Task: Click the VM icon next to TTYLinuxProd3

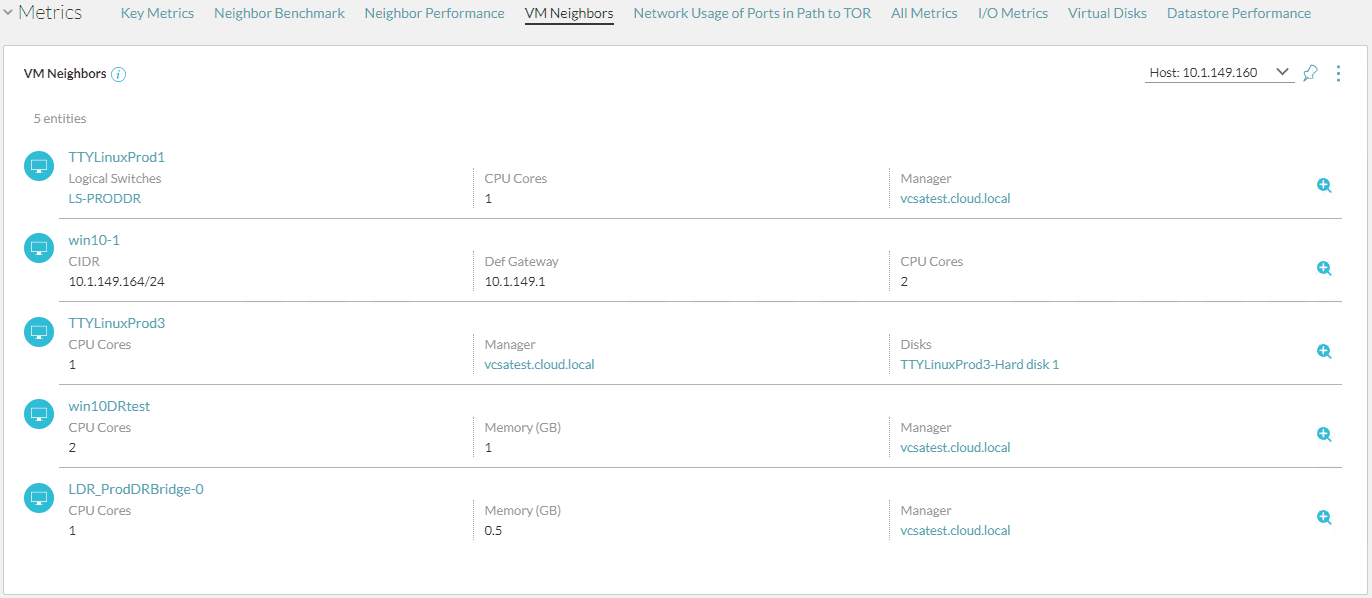Action: pos(38,331)
